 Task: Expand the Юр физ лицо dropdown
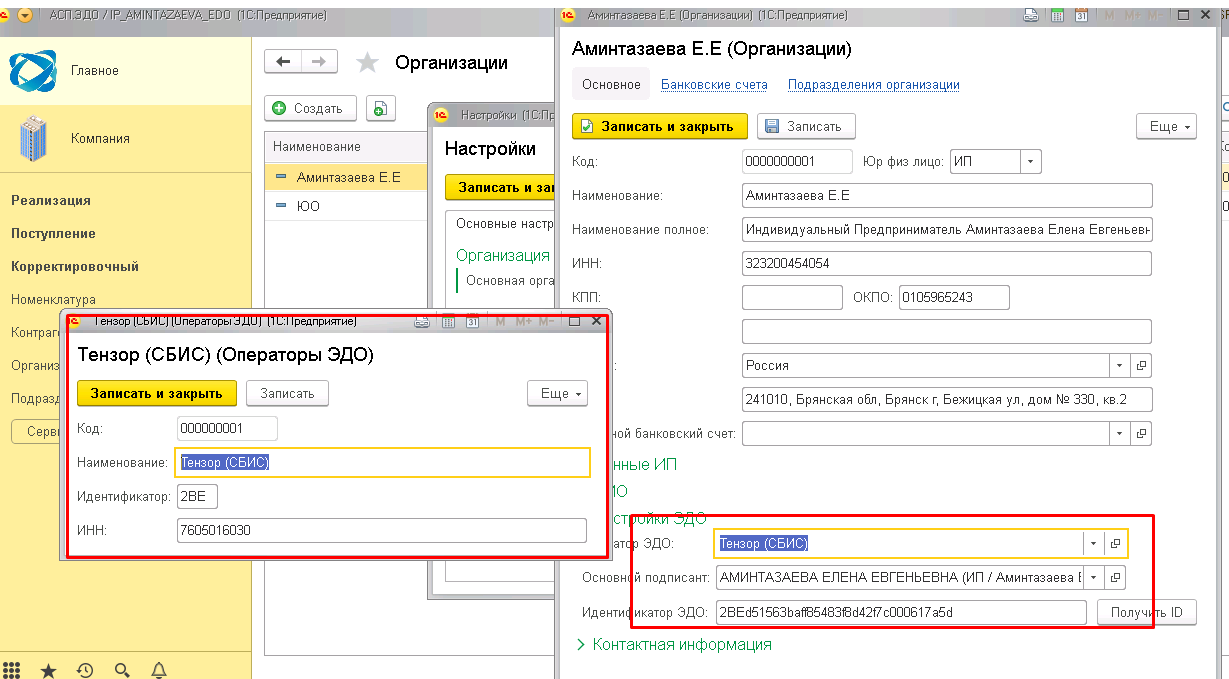1031,161
